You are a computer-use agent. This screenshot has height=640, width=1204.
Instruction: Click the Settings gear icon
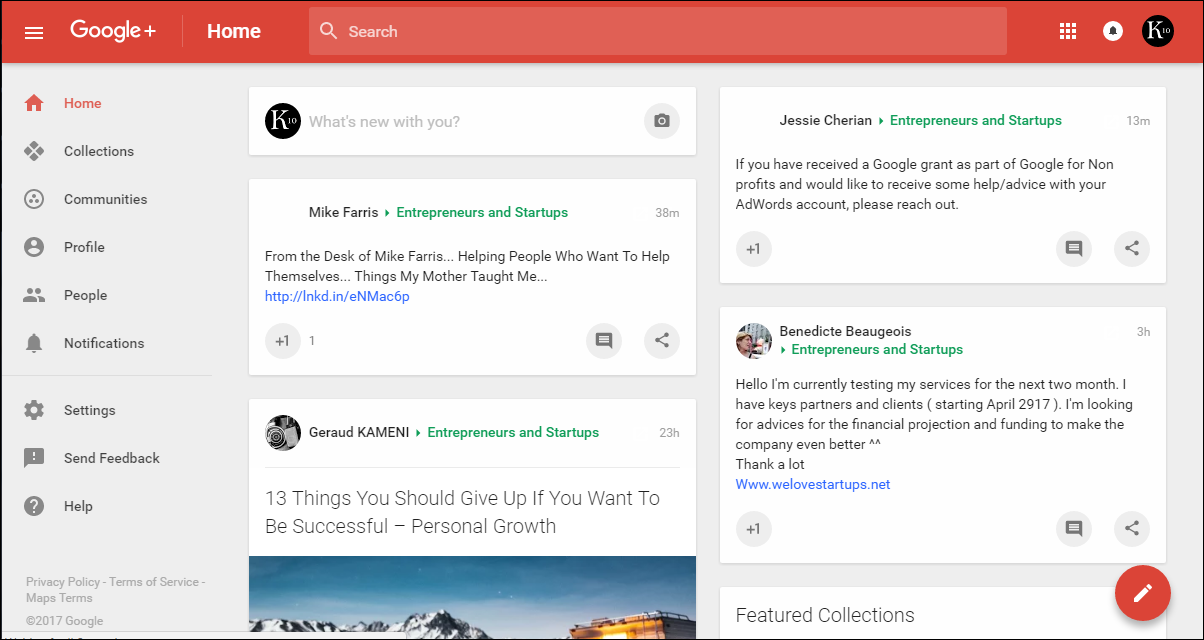[x=34, y=410]
